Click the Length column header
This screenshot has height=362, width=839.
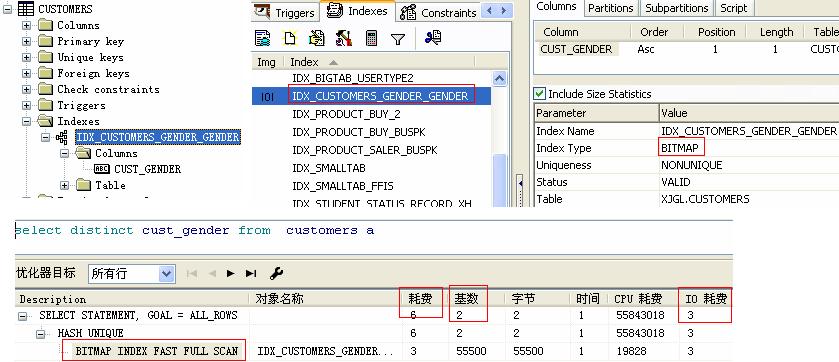pyautogui.click(x=776, y=32)
